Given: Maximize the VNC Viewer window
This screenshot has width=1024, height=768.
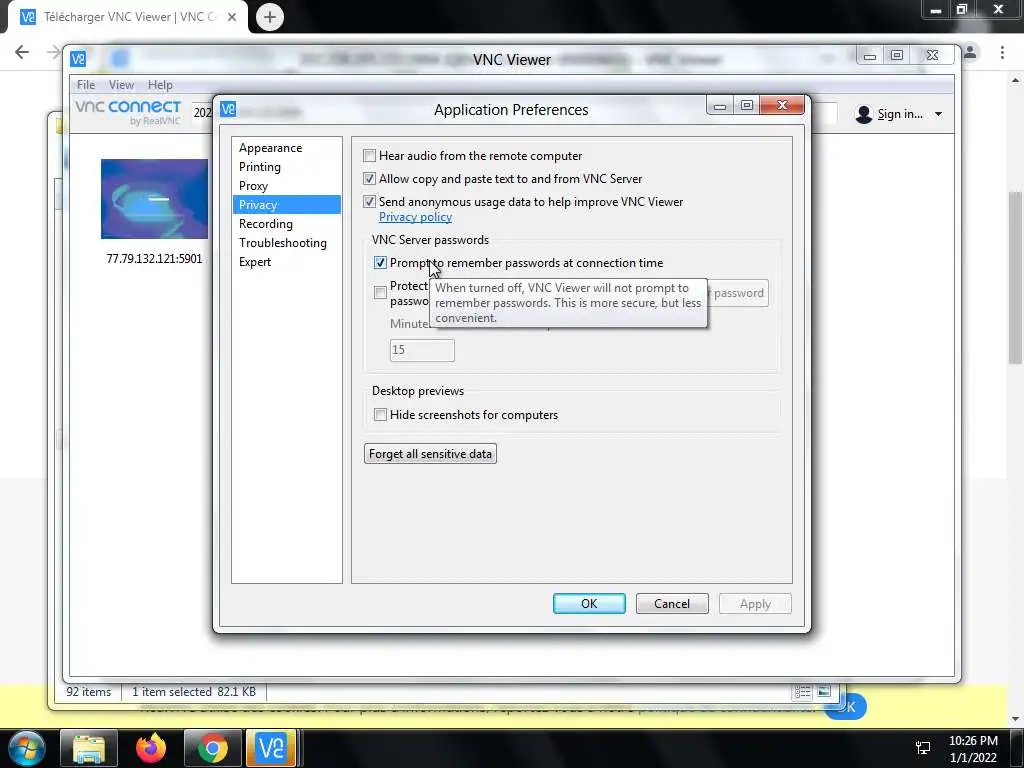Looking at the screenshot, I should point(897,55).
